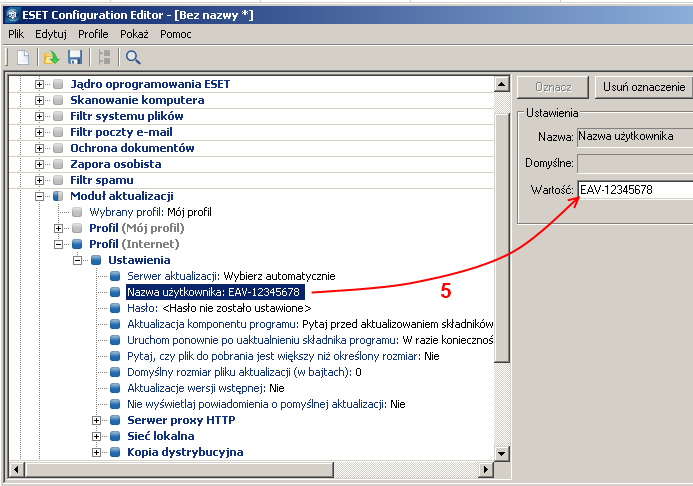
Task: Click the tree-structure toolbar icon
Action: coord(103,57)
